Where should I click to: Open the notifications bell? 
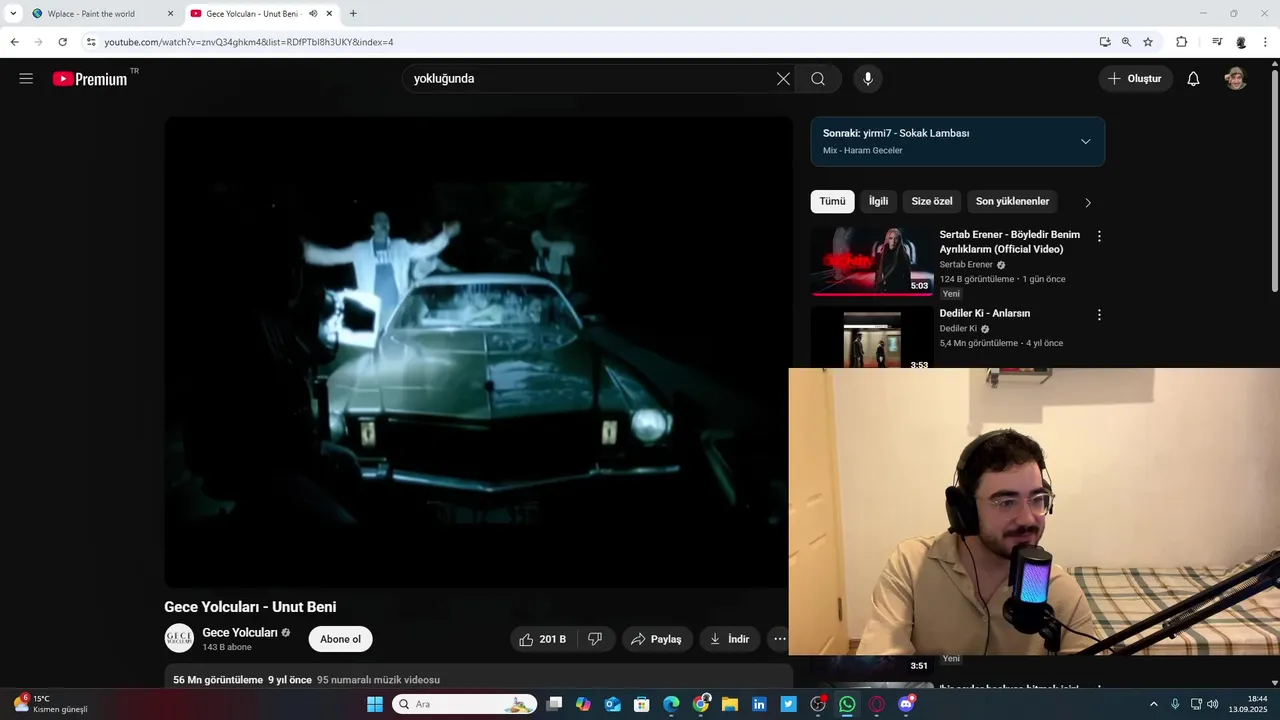click(x=1193, y=79)
